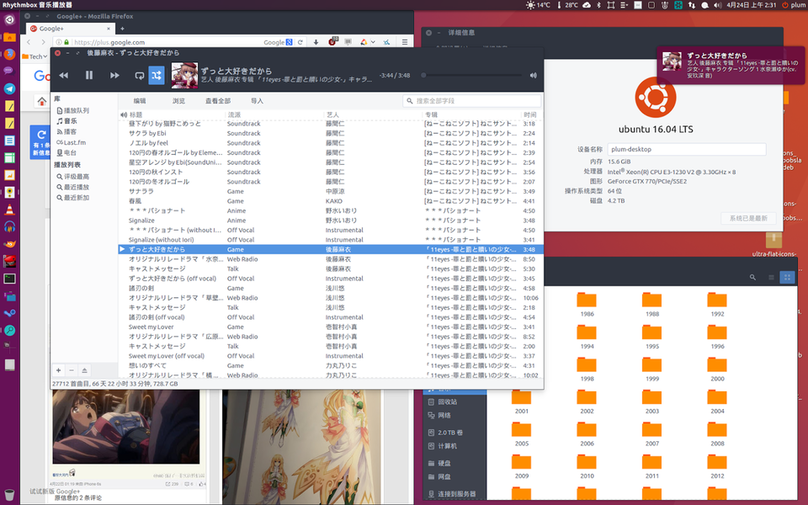Click the Firefox URL bar plus.google.com
This screenshot has width=808, height=505.
tap(165, 42)
